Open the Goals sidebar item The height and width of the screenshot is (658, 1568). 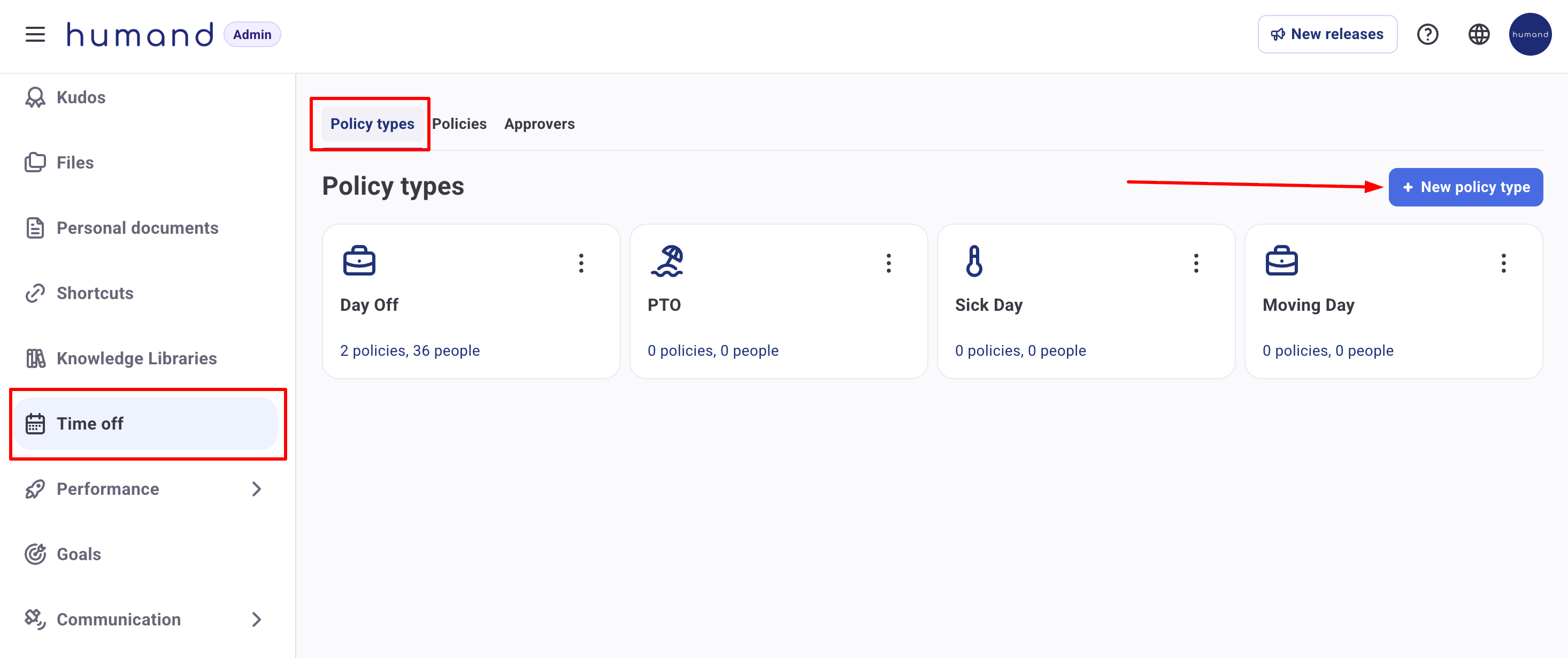click(79, 555)
